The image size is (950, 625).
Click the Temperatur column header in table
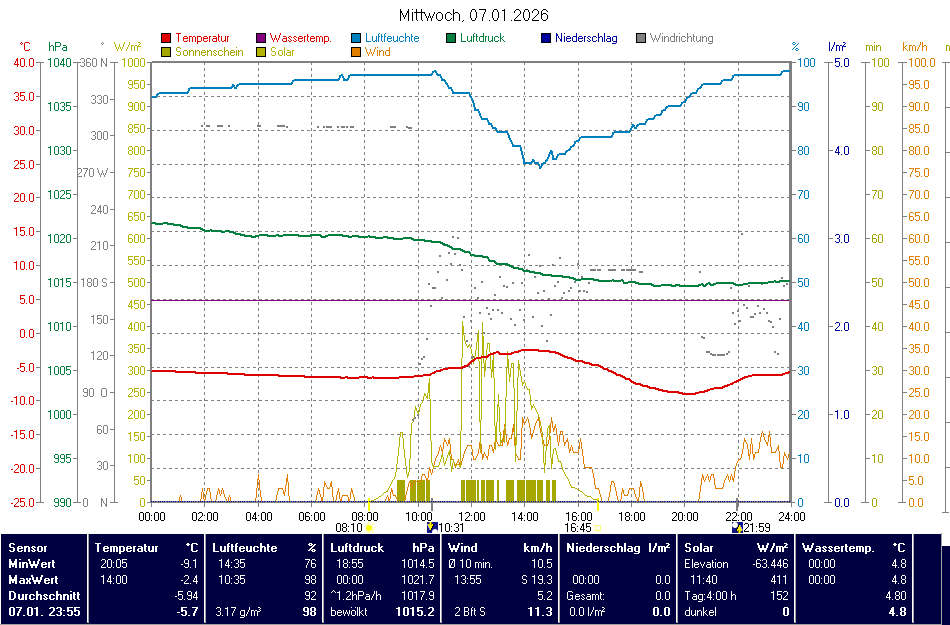pyautogui.click(x=127, y=548)
